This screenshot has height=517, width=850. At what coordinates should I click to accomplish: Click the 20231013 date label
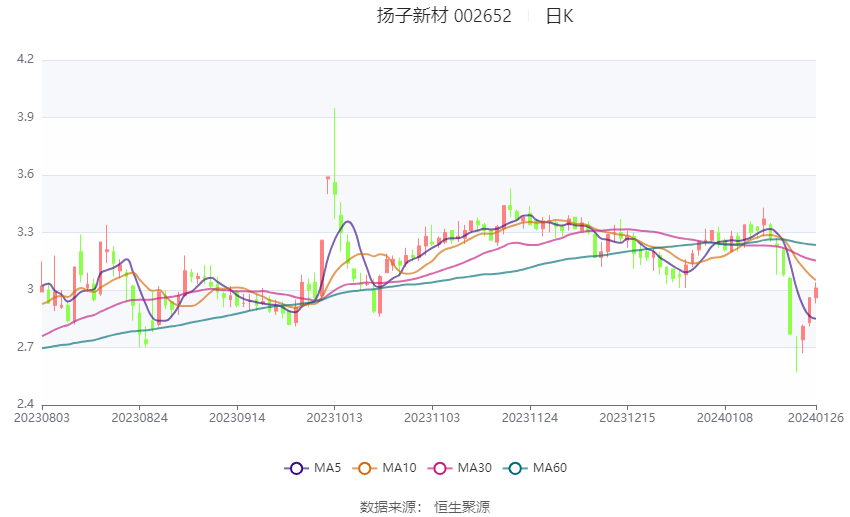[334, 418]
